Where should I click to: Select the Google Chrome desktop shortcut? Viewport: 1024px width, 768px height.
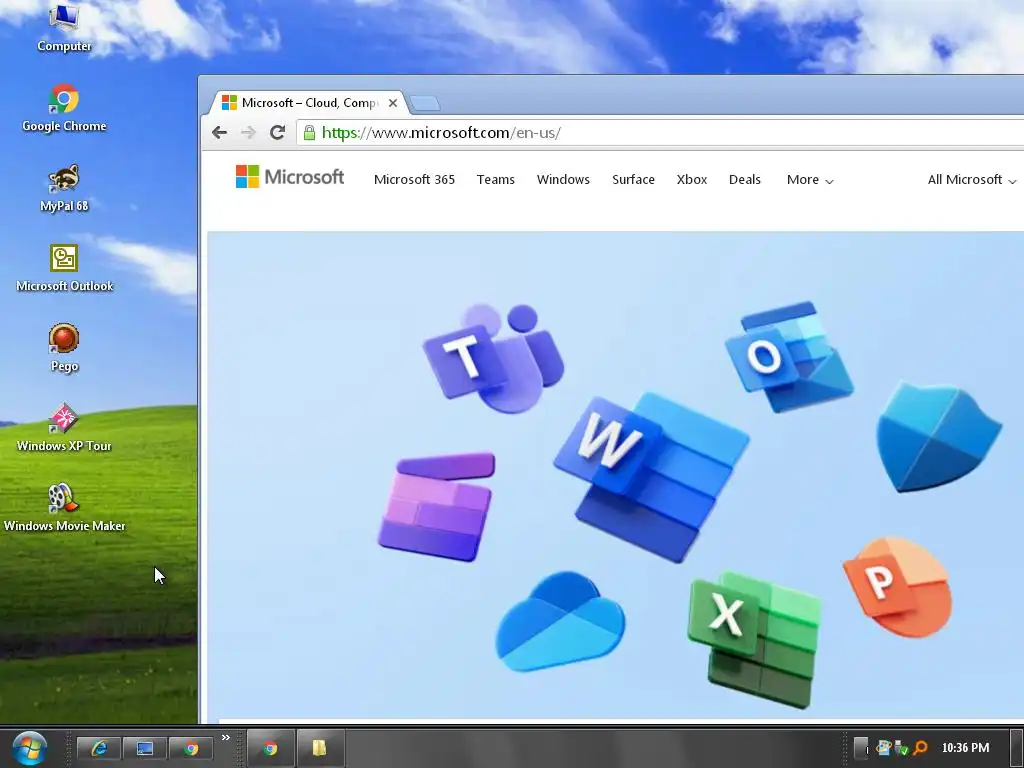[x=64, y=108]
